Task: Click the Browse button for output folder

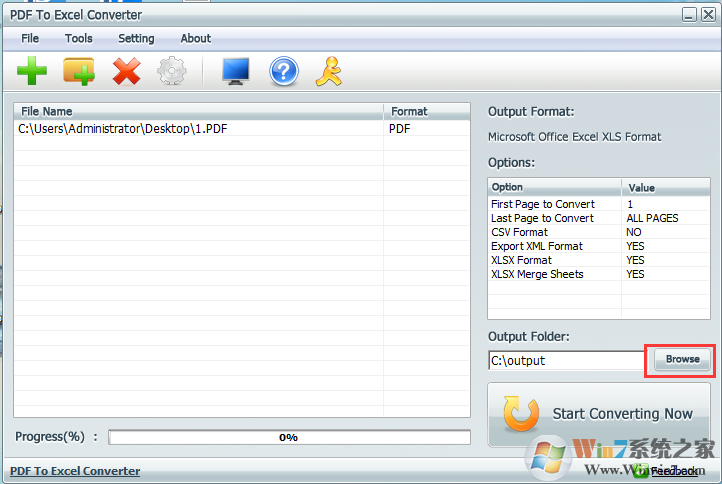Action: click(x=682, y=359)
